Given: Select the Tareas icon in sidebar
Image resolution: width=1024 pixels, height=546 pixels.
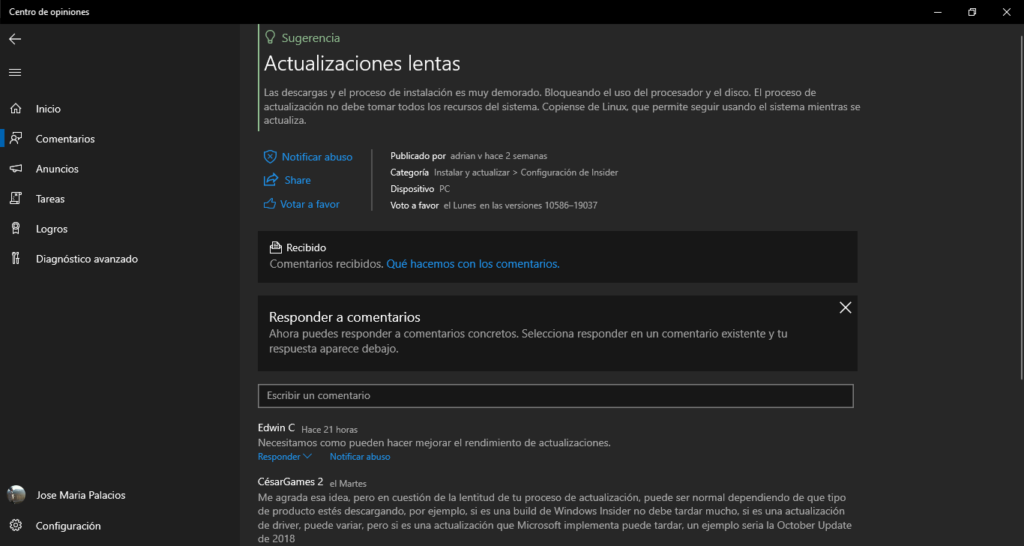Looking at the screenshot, I should (x=15, y=199).
